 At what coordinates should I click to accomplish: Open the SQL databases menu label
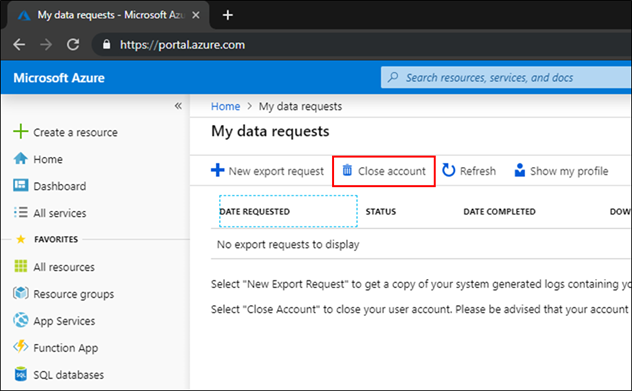pos(69,375)
